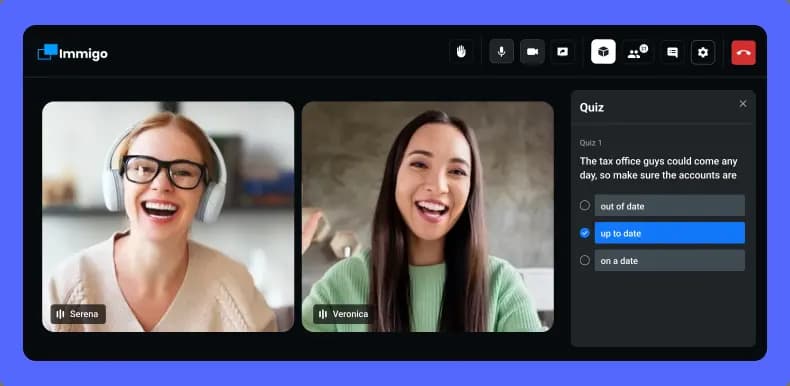
Task: Click the Immigo logo
Action: (x=73, y=52)
